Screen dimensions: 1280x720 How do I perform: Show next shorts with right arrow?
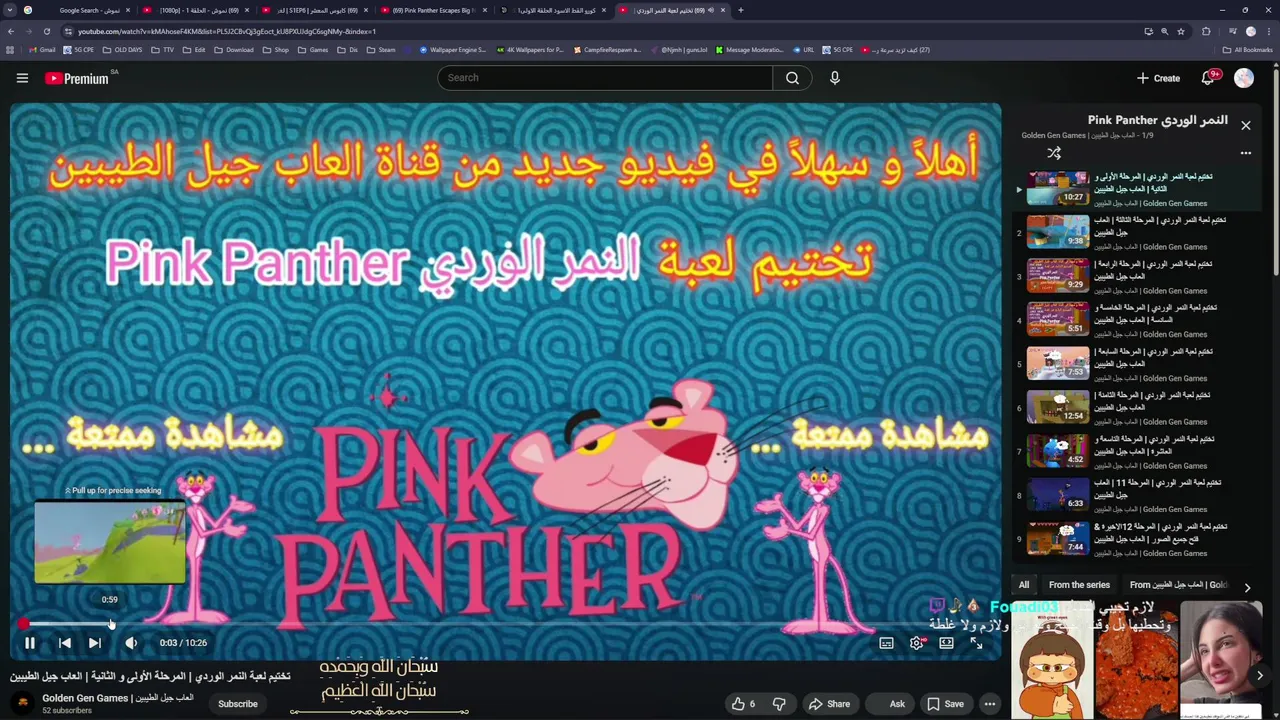[x=1260, y=676]
